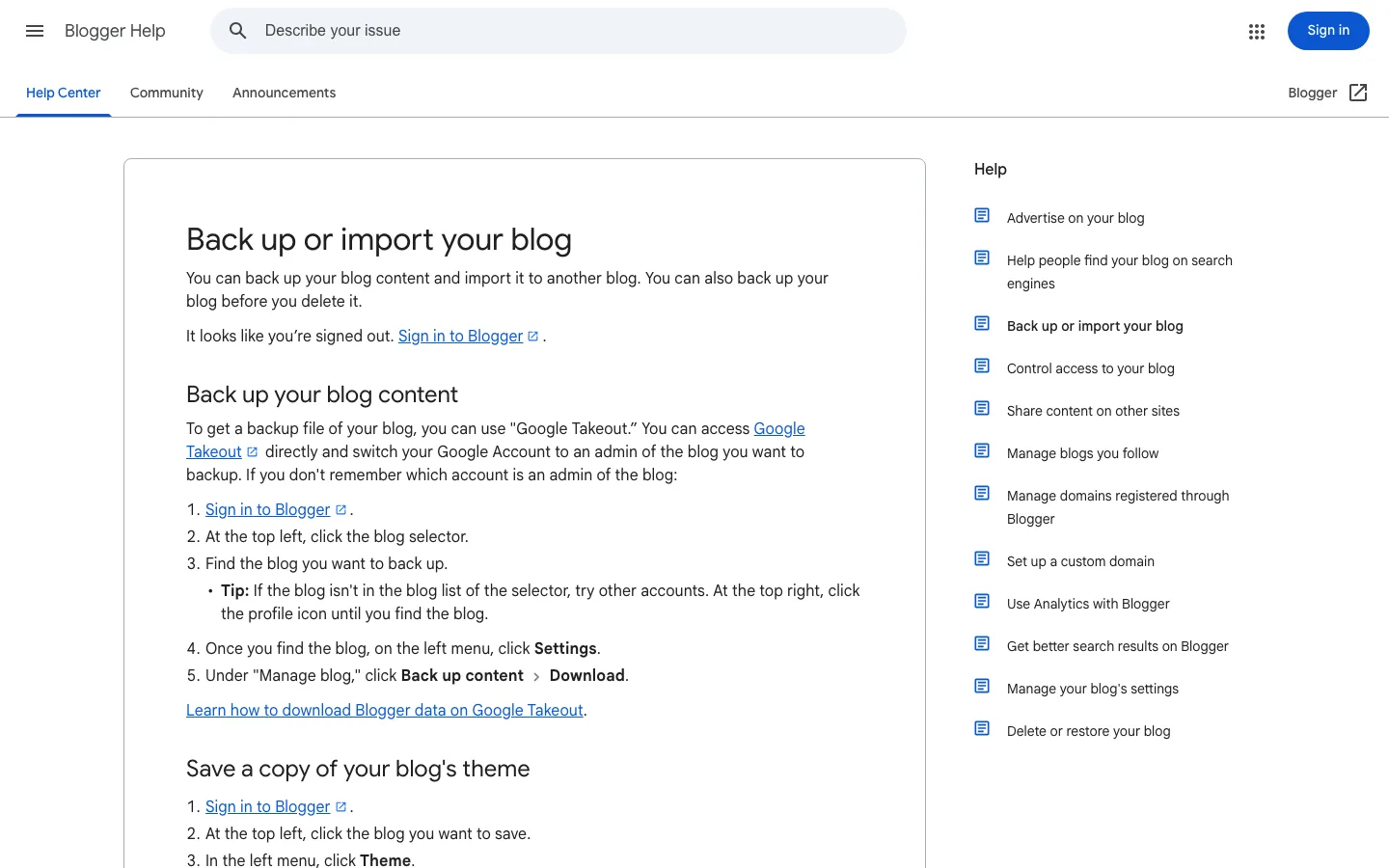Viewport: 1389px width, 868px height.
Task: Switch to the Help Center tab
Action: click(x=64, y=93)
